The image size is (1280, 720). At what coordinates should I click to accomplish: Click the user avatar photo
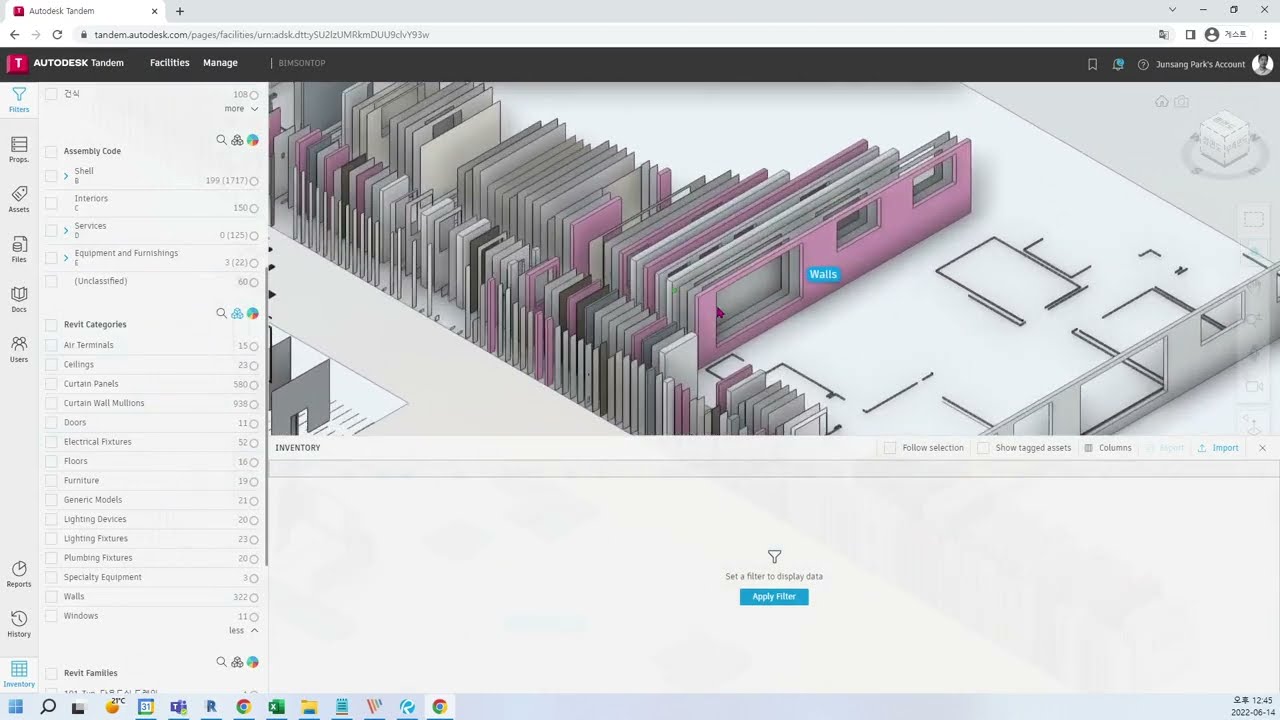click(1262, 64)
